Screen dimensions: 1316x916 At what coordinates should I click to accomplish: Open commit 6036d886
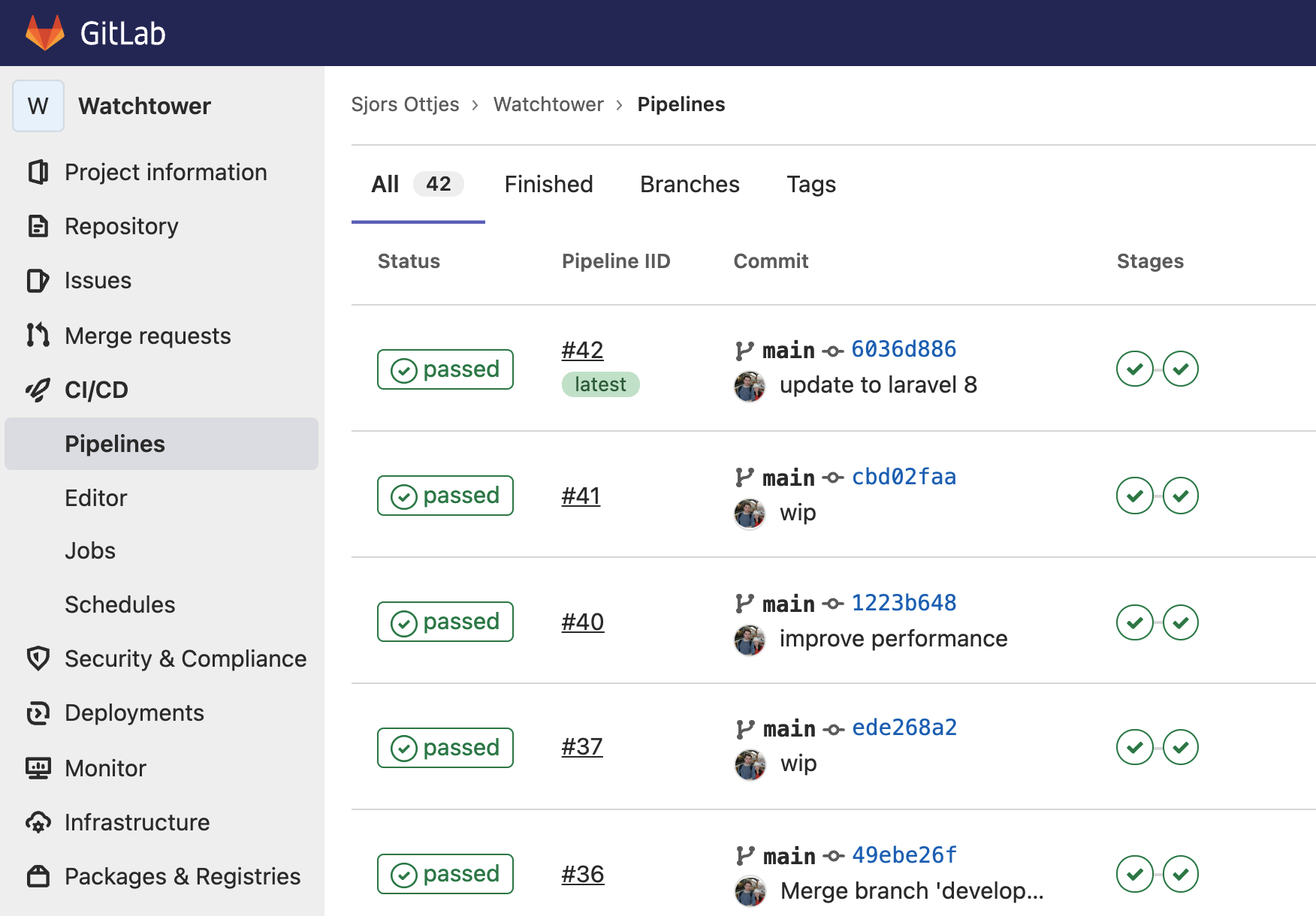pyautogui.click(x=904, y=349)
